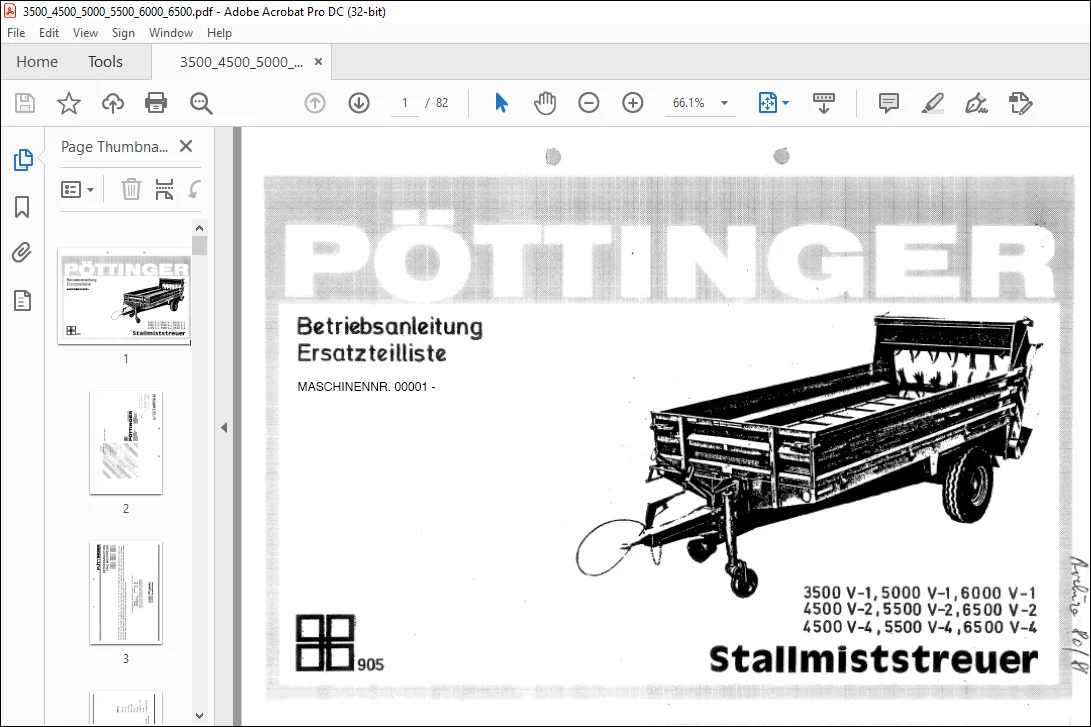Print the document with the printer icon
The image size is (1091, 727).
tap(156, 103)
